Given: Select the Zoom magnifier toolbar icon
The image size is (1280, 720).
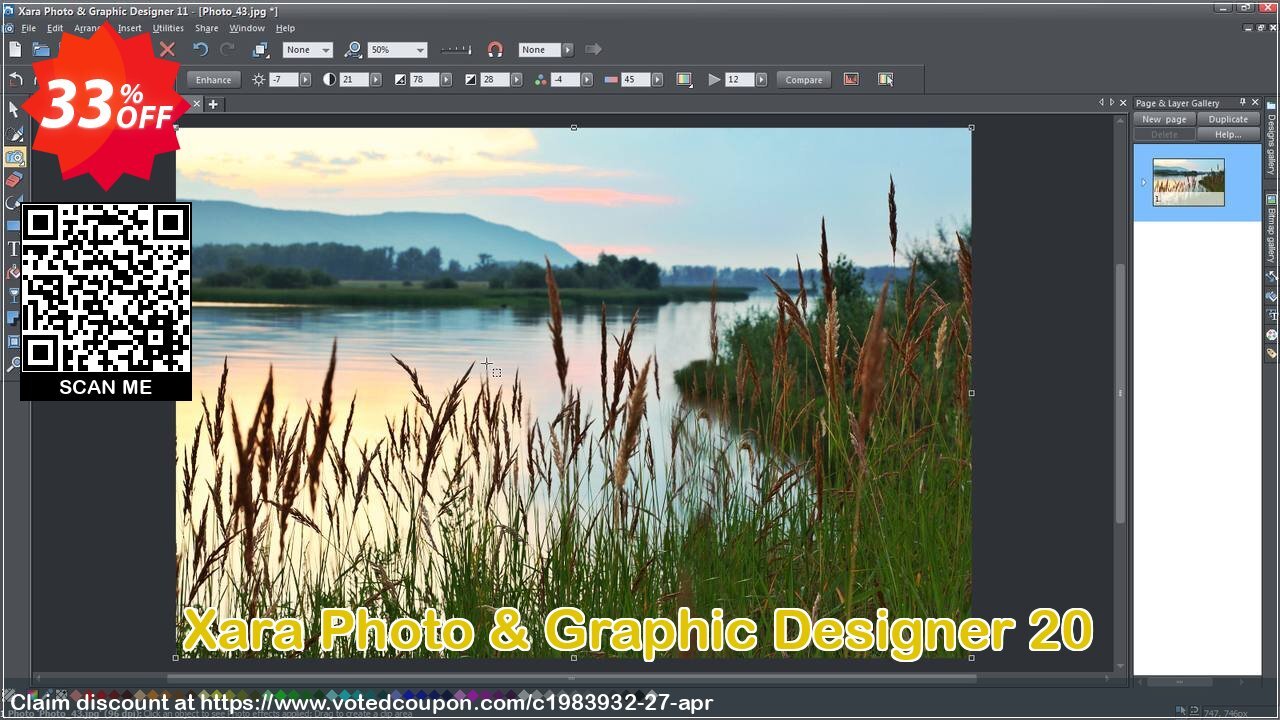Looking at the screenshot, I should coord(353,49).
